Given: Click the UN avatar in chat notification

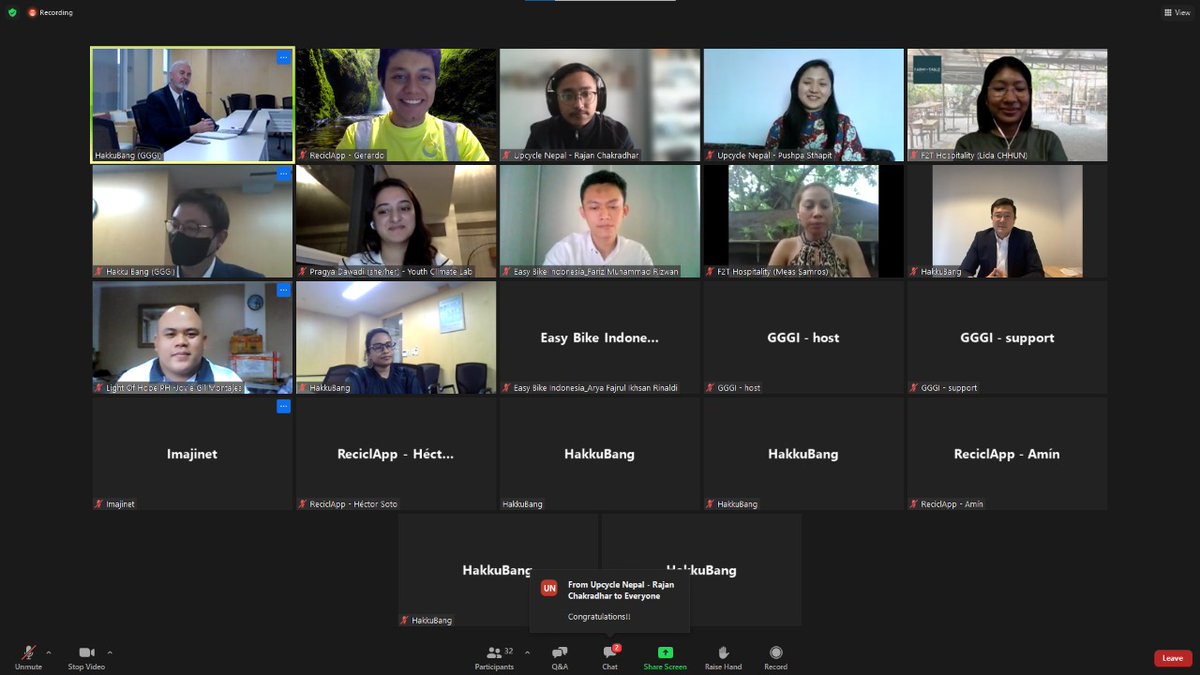Looking at the screenshot, I should point(549,588).
